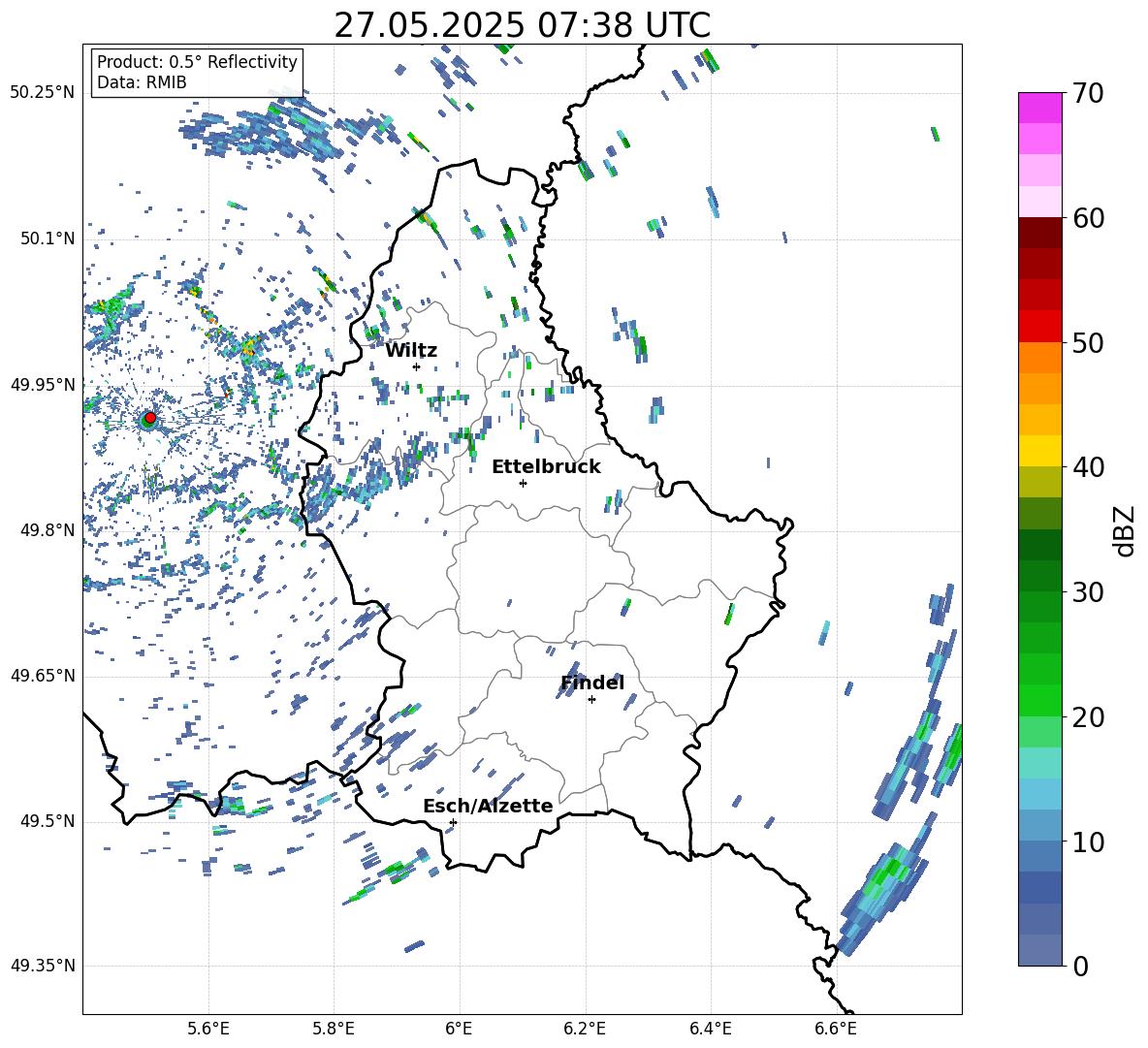1148x1048 pixels.
Task: Click the 20 colorbar tick value
Action: [1088, 716]
